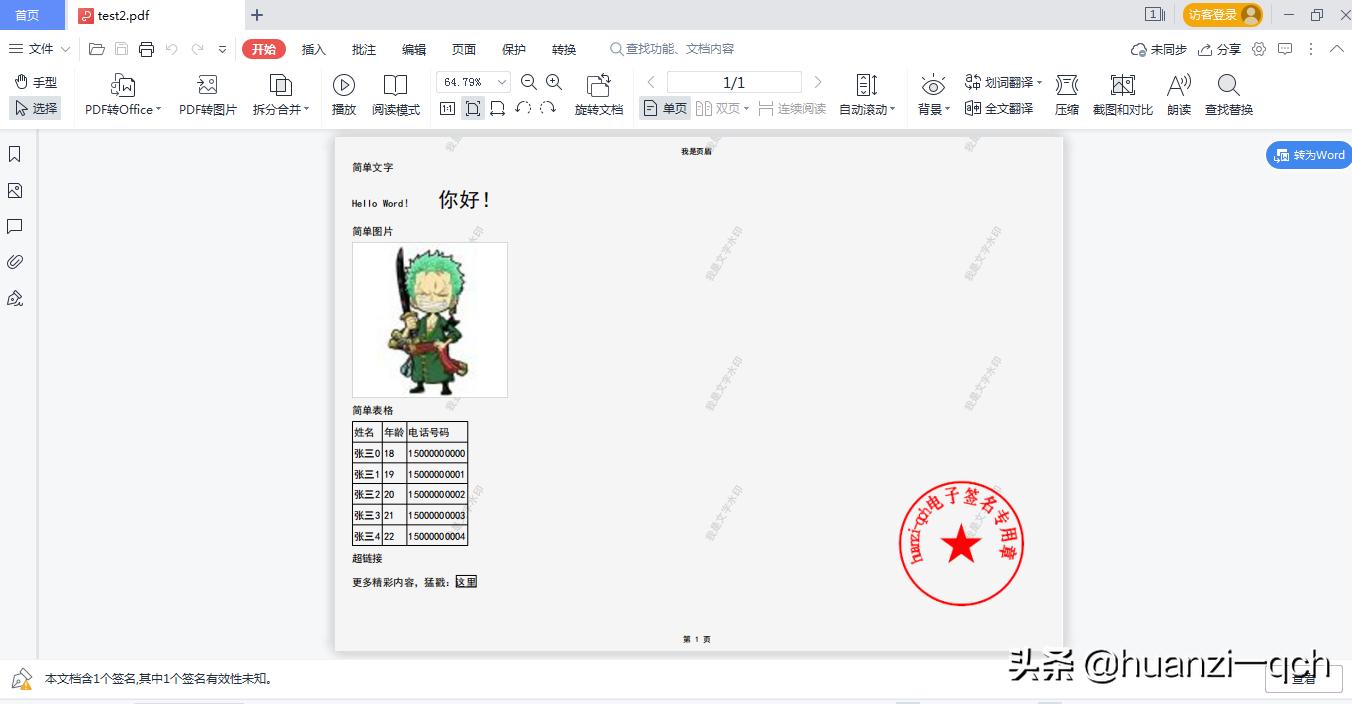Adjust the zoom level control showing 64.79%
Viewport: 1352px width, 704px height.
pyautogui.click(x=471, y=81)
